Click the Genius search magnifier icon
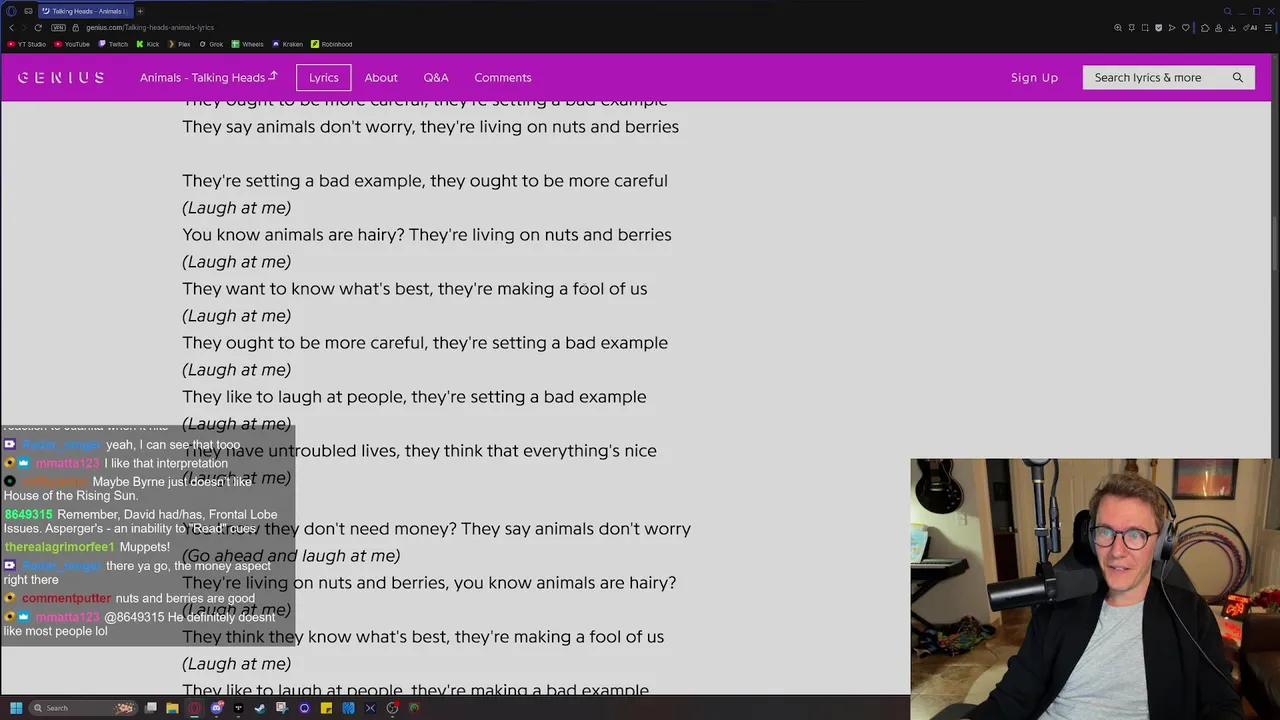 tap(1238, 77)
